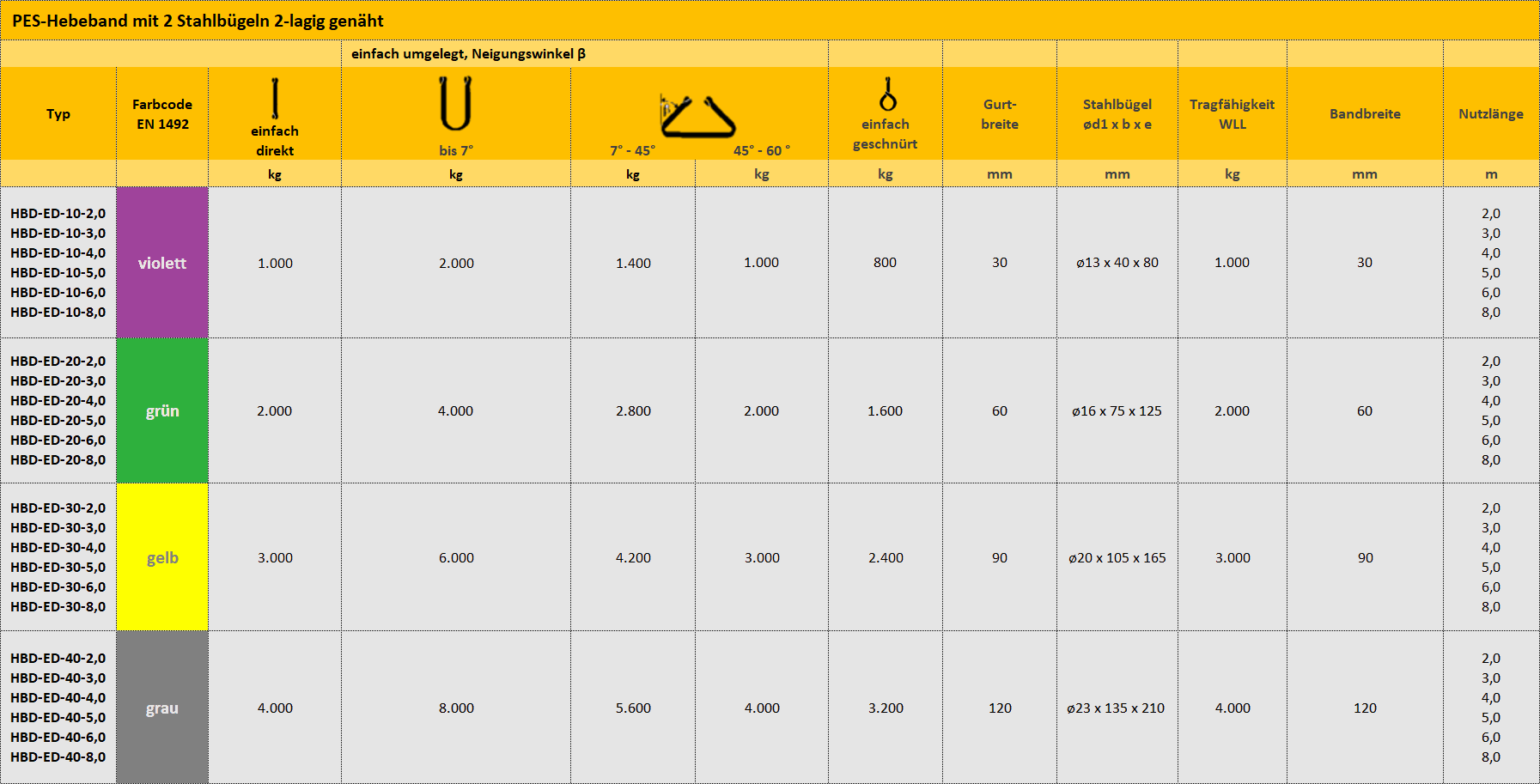Click the 'ø13 x 40 x 80' Stahlbügel cell

tap(1117, 263)
